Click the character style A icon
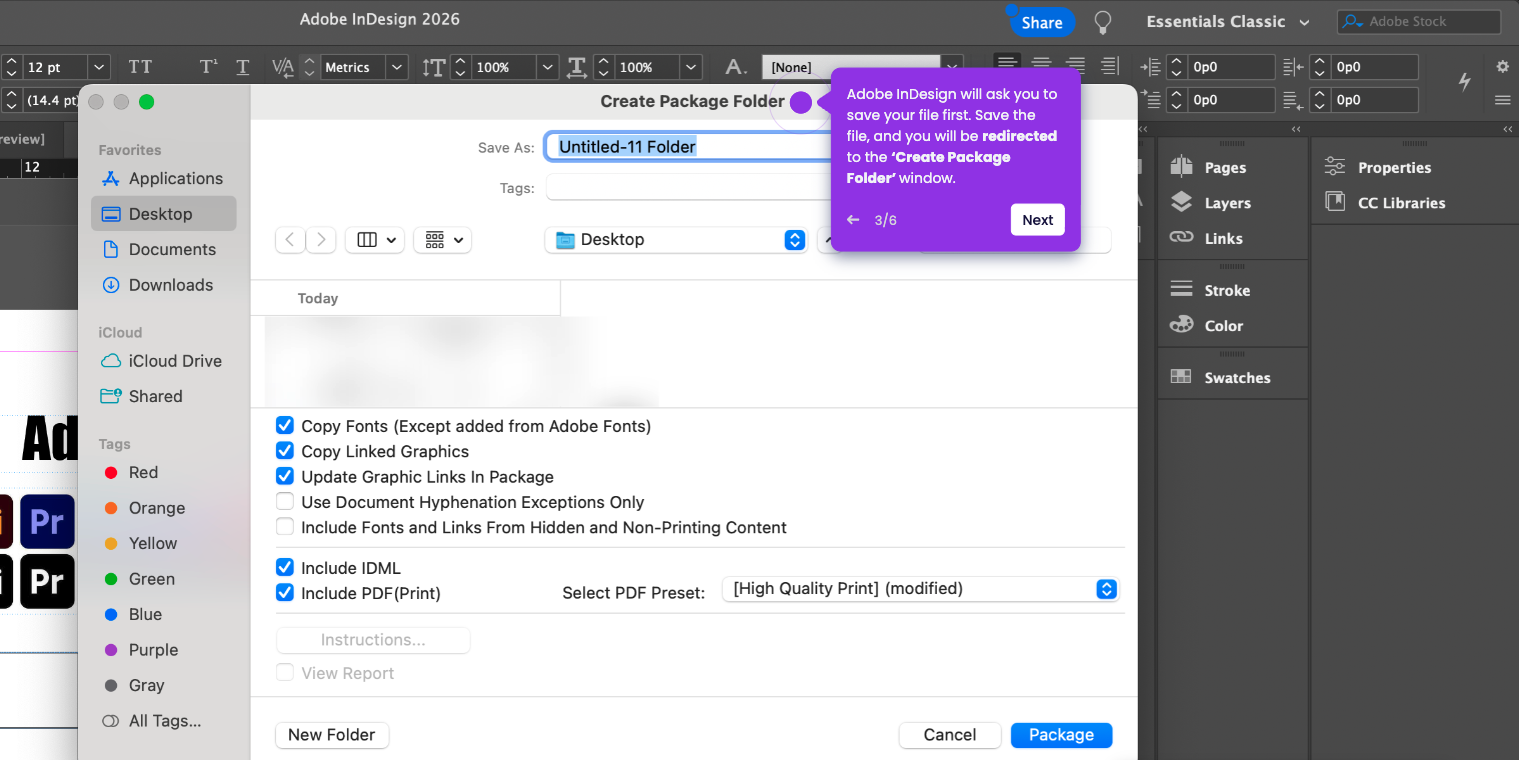This screenshot has width=1519, height=760. pos(736,67)
